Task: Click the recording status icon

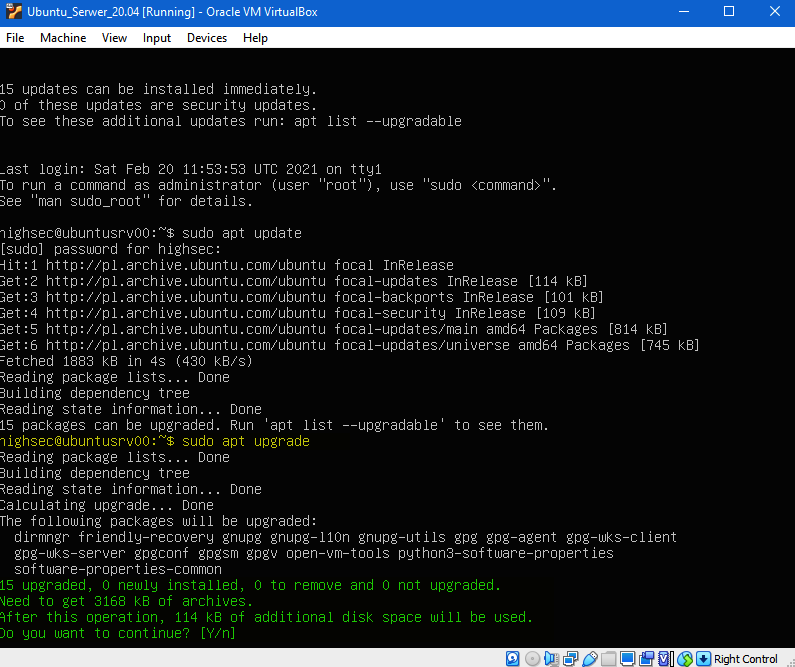Action: coord(647,658)
